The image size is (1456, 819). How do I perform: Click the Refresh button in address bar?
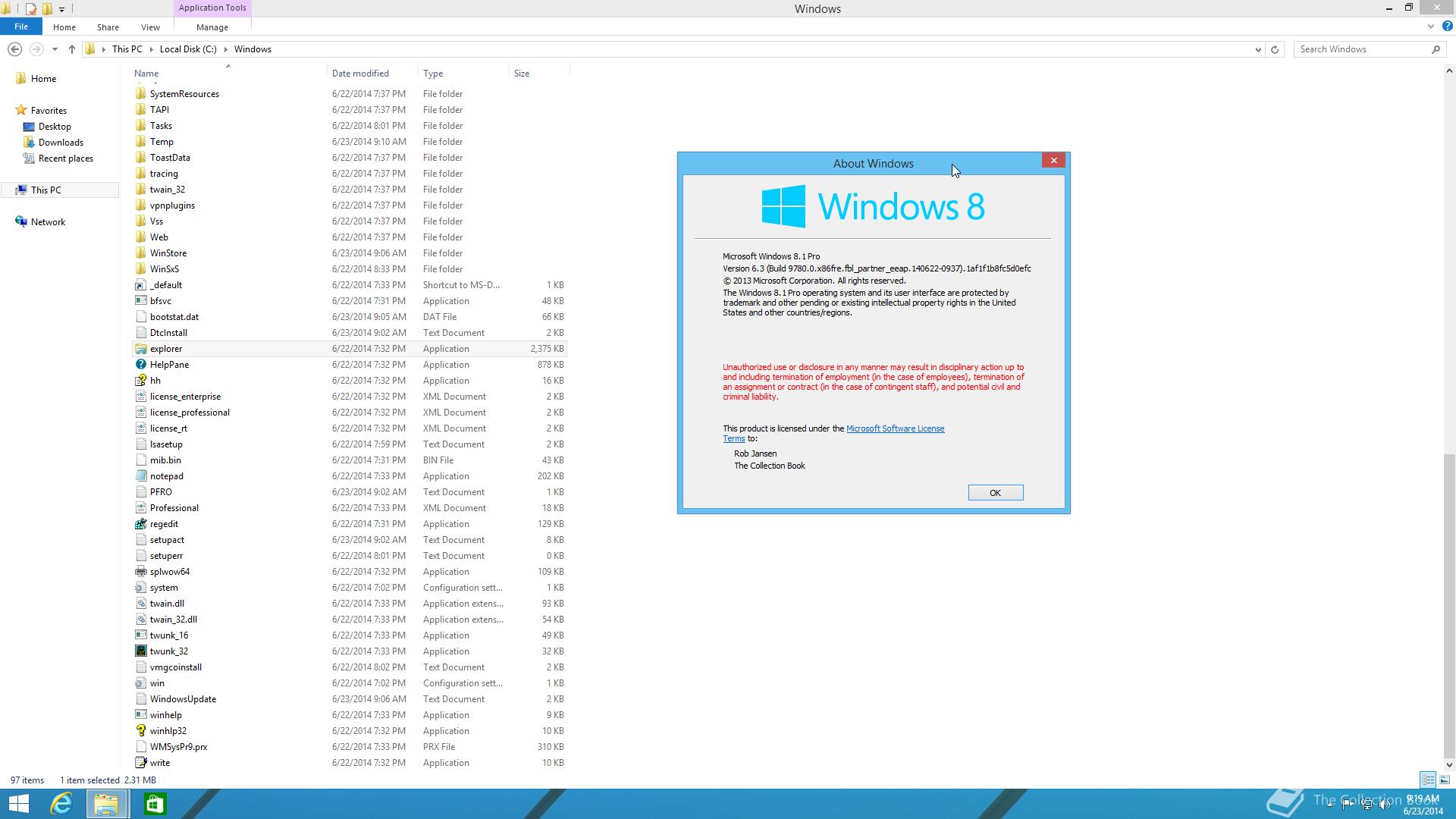tap(1275, 49)
